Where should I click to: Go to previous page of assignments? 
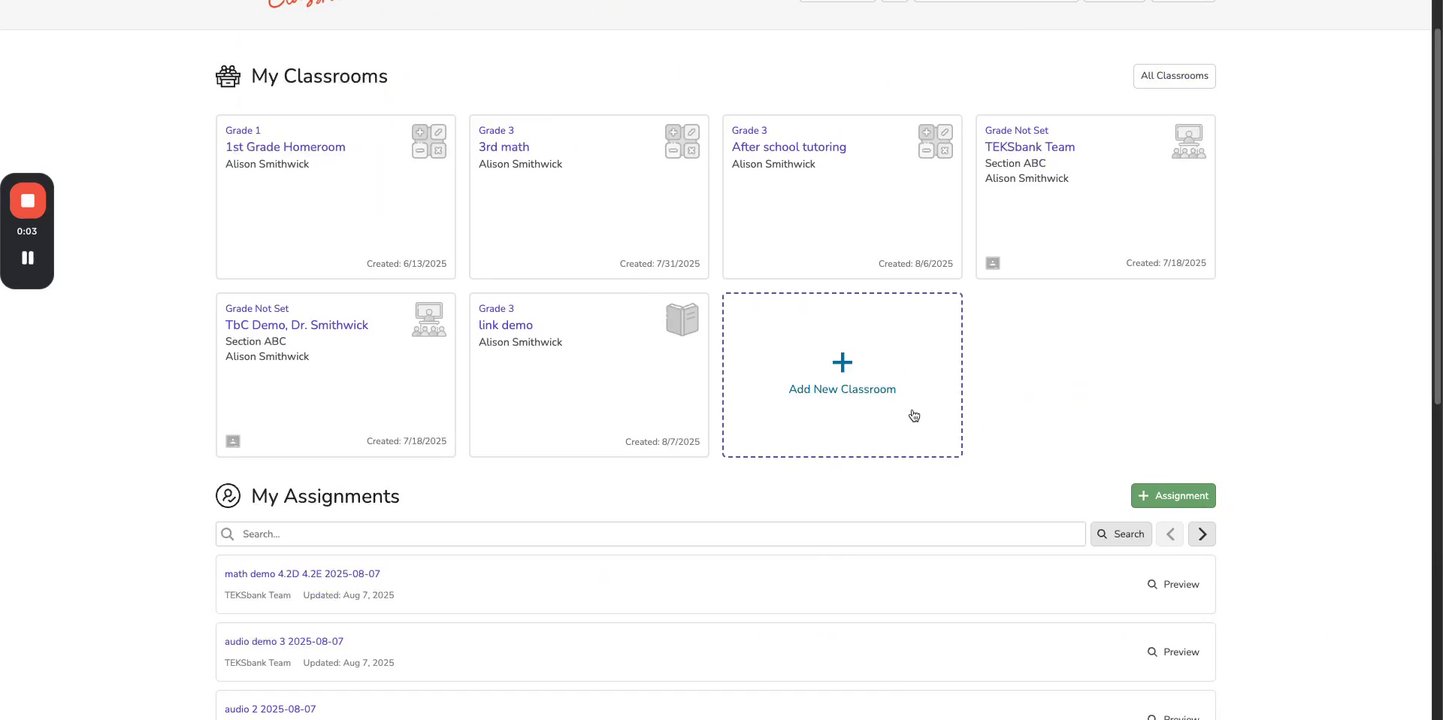1170,534
